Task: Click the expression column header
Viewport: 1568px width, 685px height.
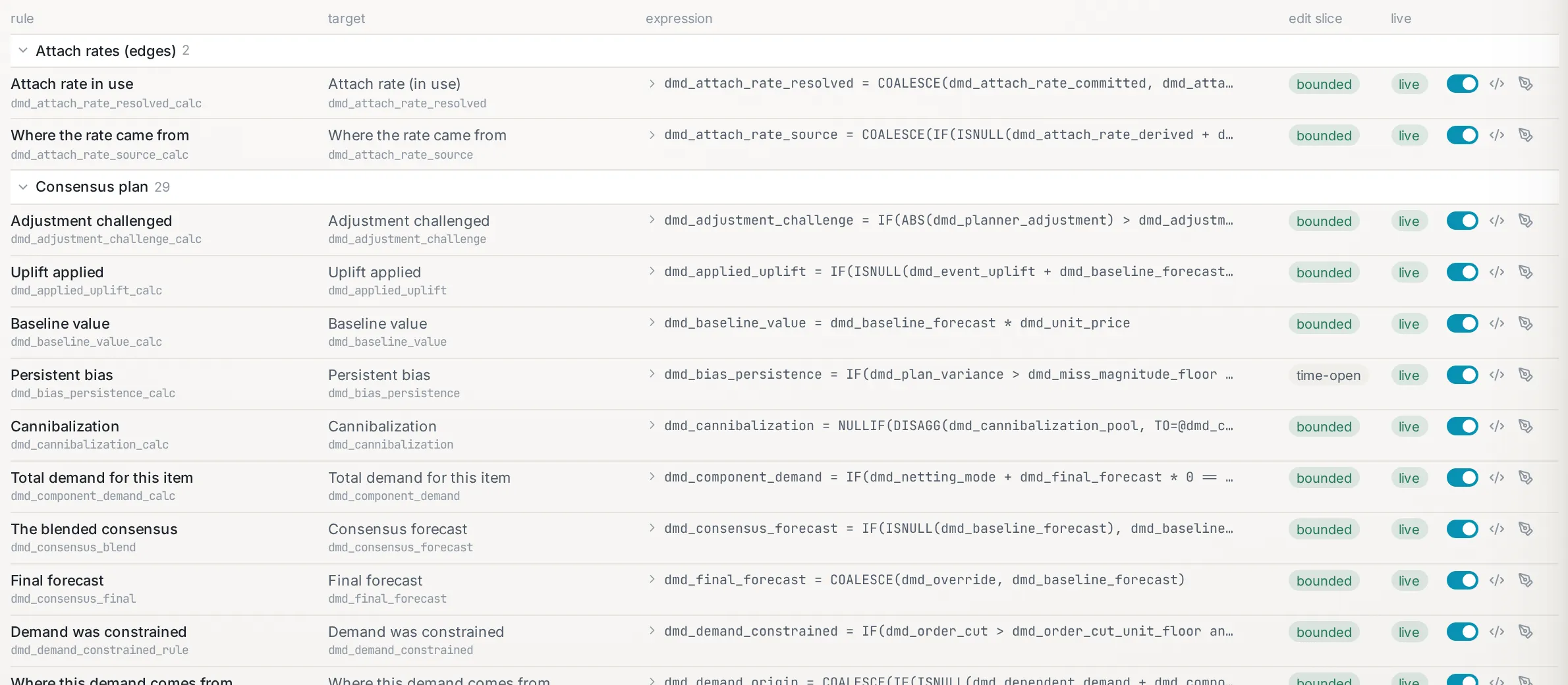Action: coord(679,18)
